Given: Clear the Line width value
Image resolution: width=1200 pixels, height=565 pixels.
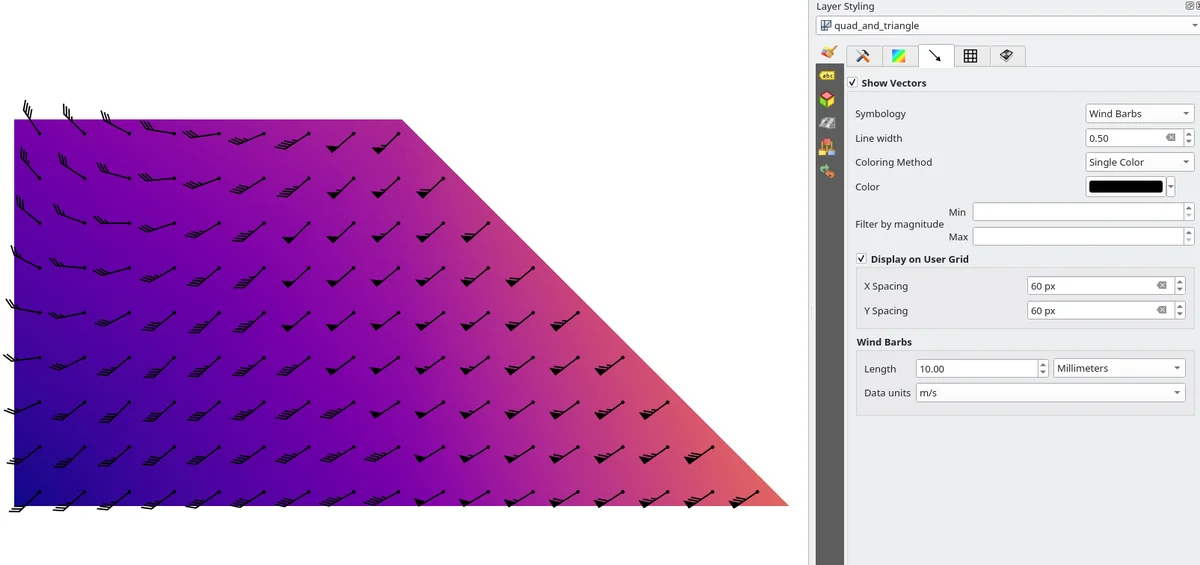Looking at the screenshot, I should pyautogui.click(x=1170, y=138).
